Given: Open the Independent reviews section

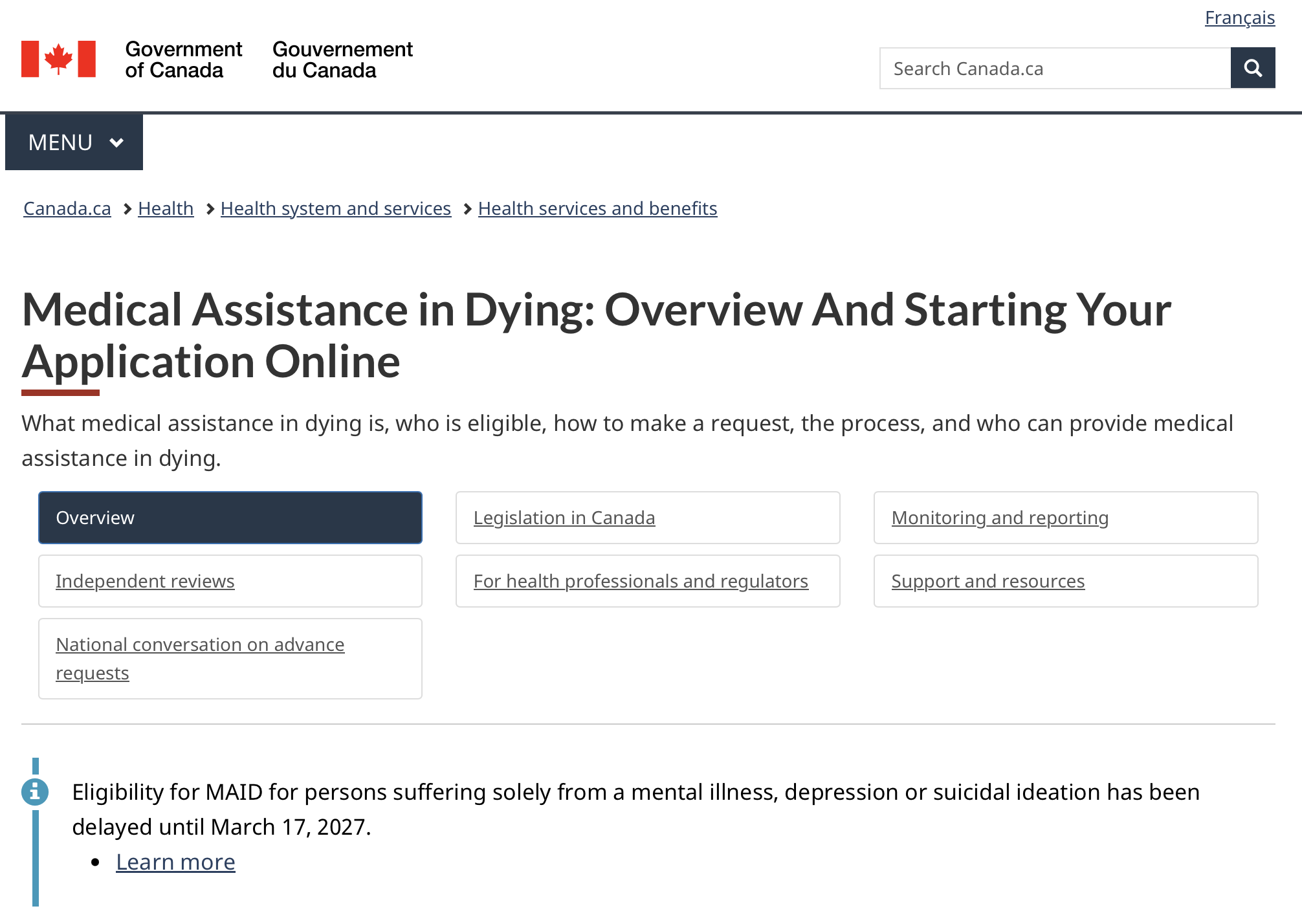Looking at the screenshot, I should click(145, 581).
